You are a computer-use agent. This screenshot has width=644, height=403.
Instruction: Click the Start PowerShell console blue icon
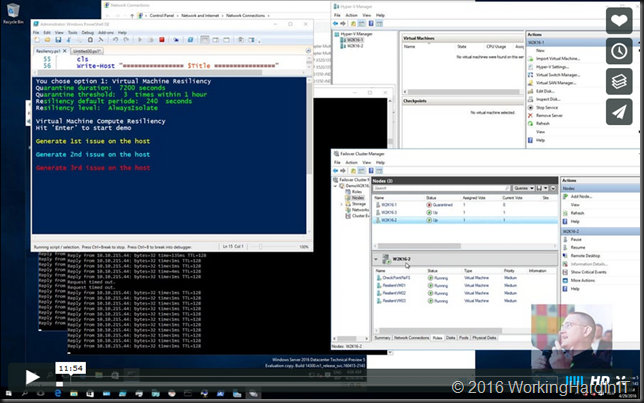pyautogui.click(x=191, y=40)
